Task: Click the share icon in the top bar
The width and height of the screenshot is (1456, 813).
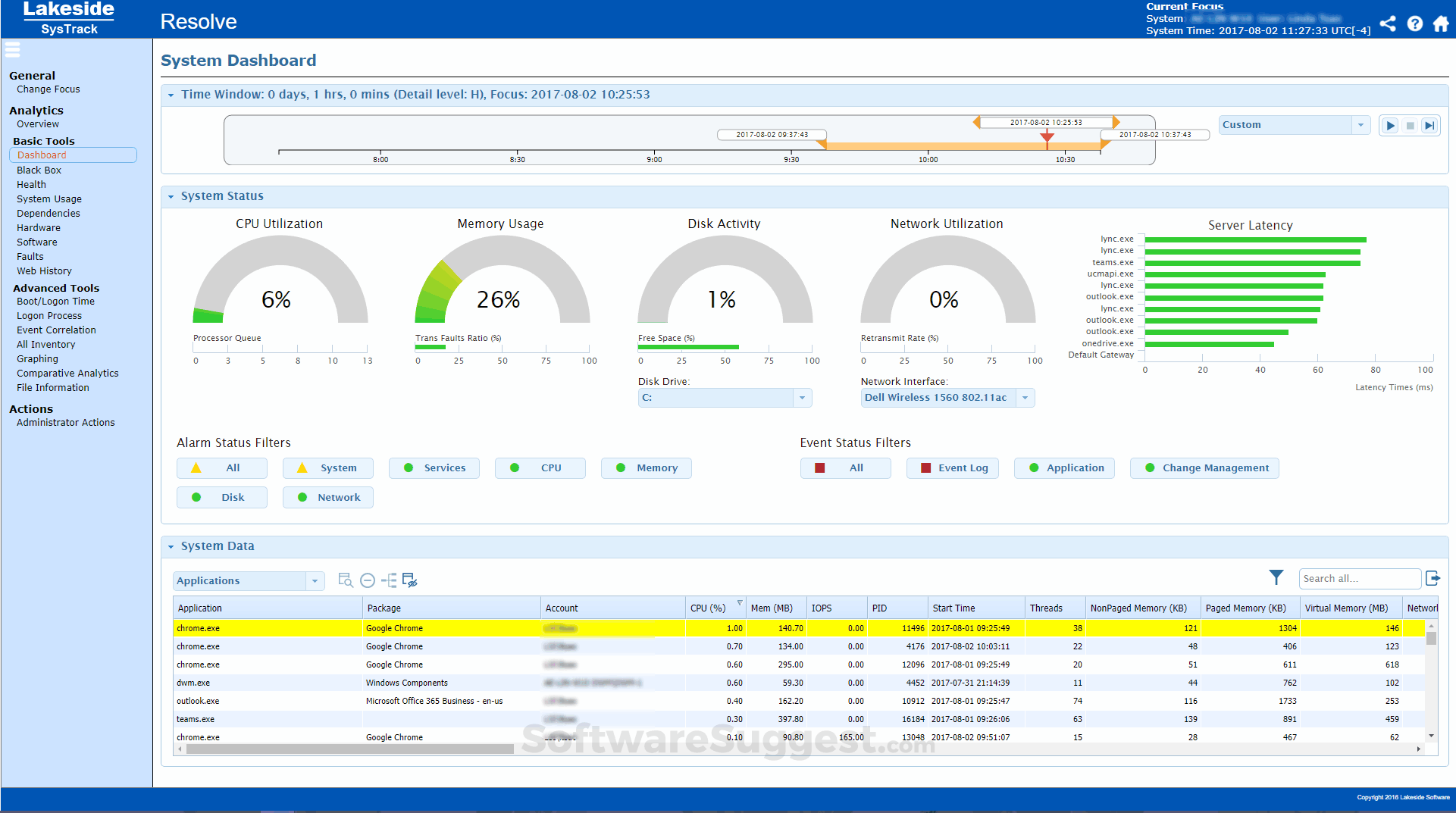Action: (1389, 23)
